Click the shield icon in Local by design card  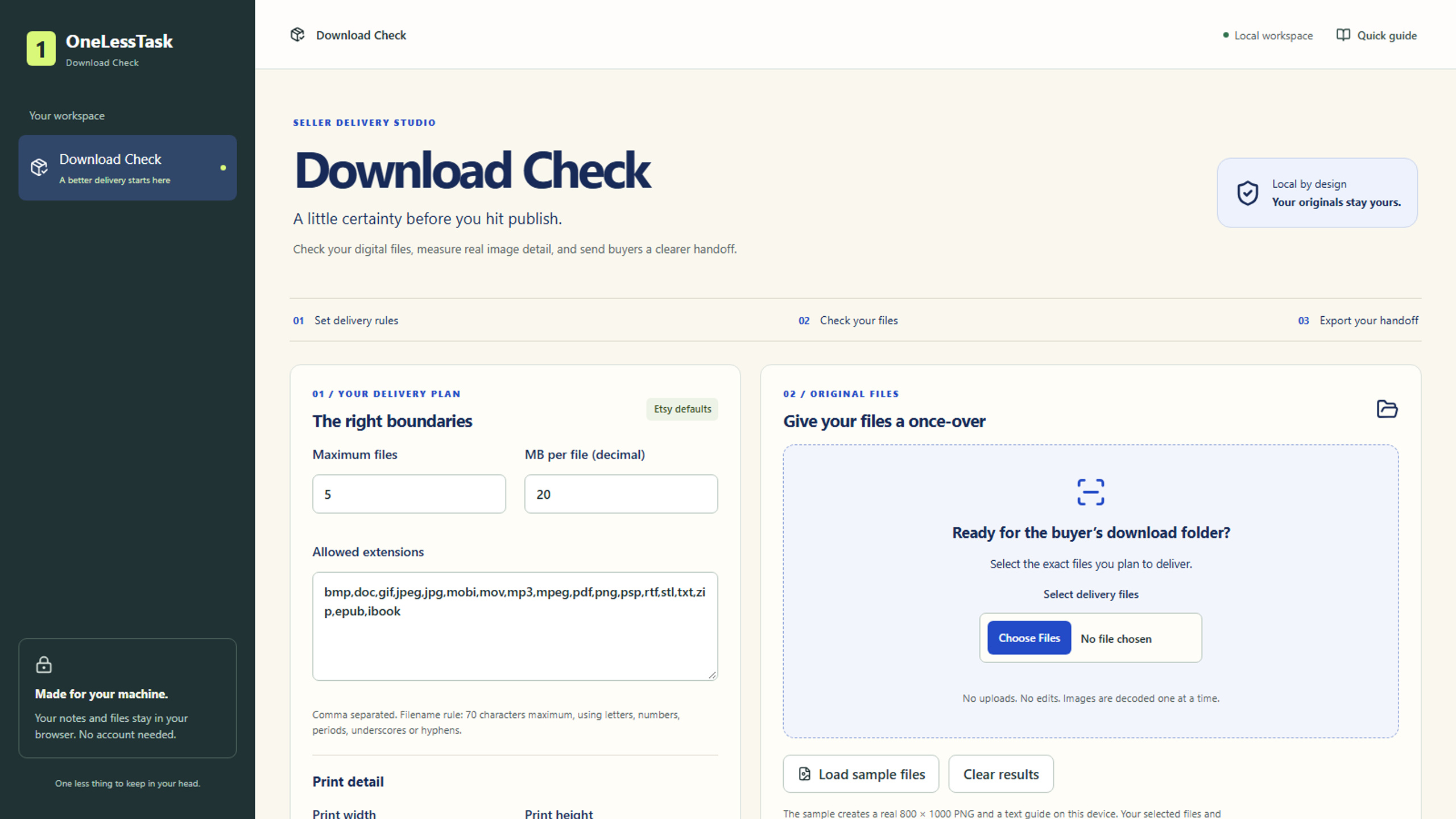point(1247,193)
